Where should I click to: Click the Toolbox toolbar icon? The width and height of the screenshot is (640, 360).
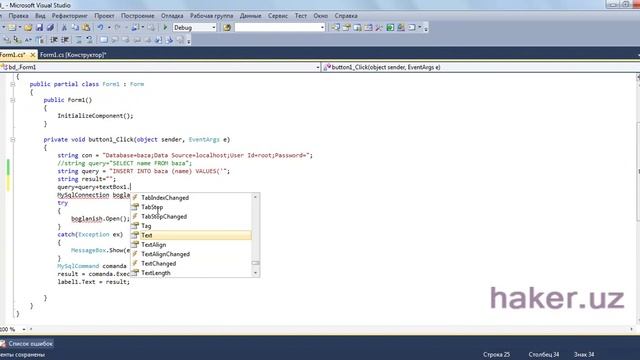pos(368,27)
